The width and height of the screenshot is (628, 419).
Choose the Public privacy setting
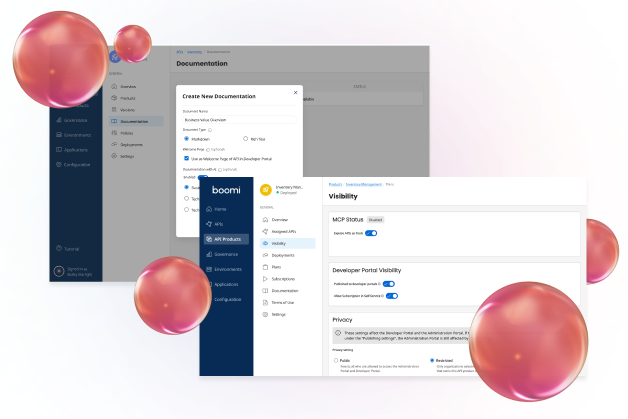[x=336, y=360]
